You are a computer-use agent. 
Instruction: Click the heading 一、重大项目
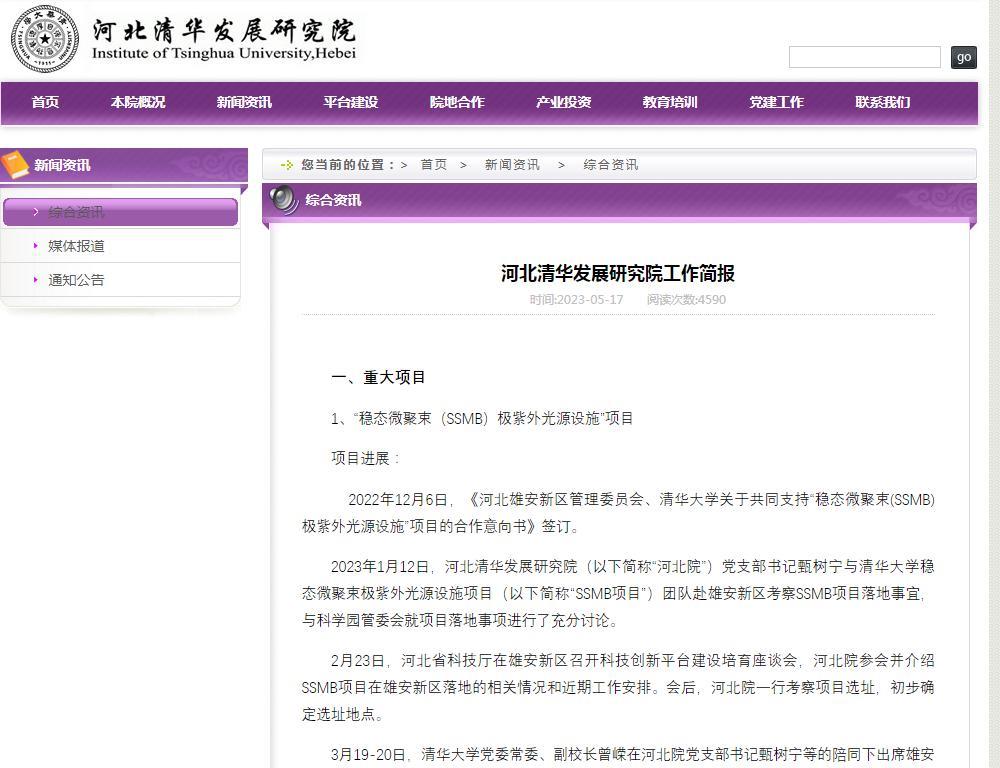[378, 378]
